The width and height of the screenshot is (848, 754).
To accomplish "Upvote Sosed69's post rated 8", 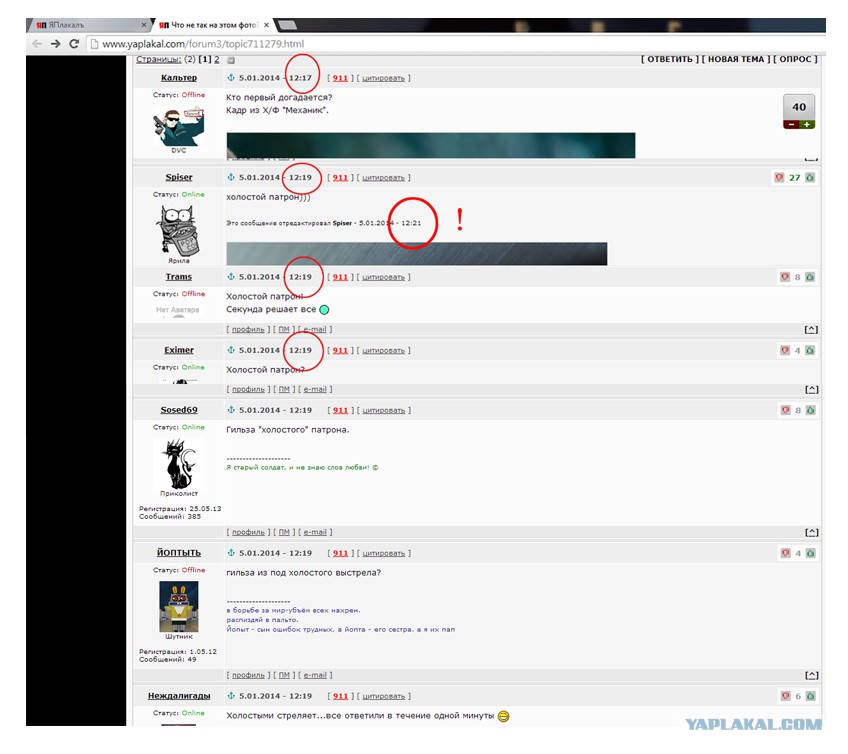I will (x=810, y=410).
